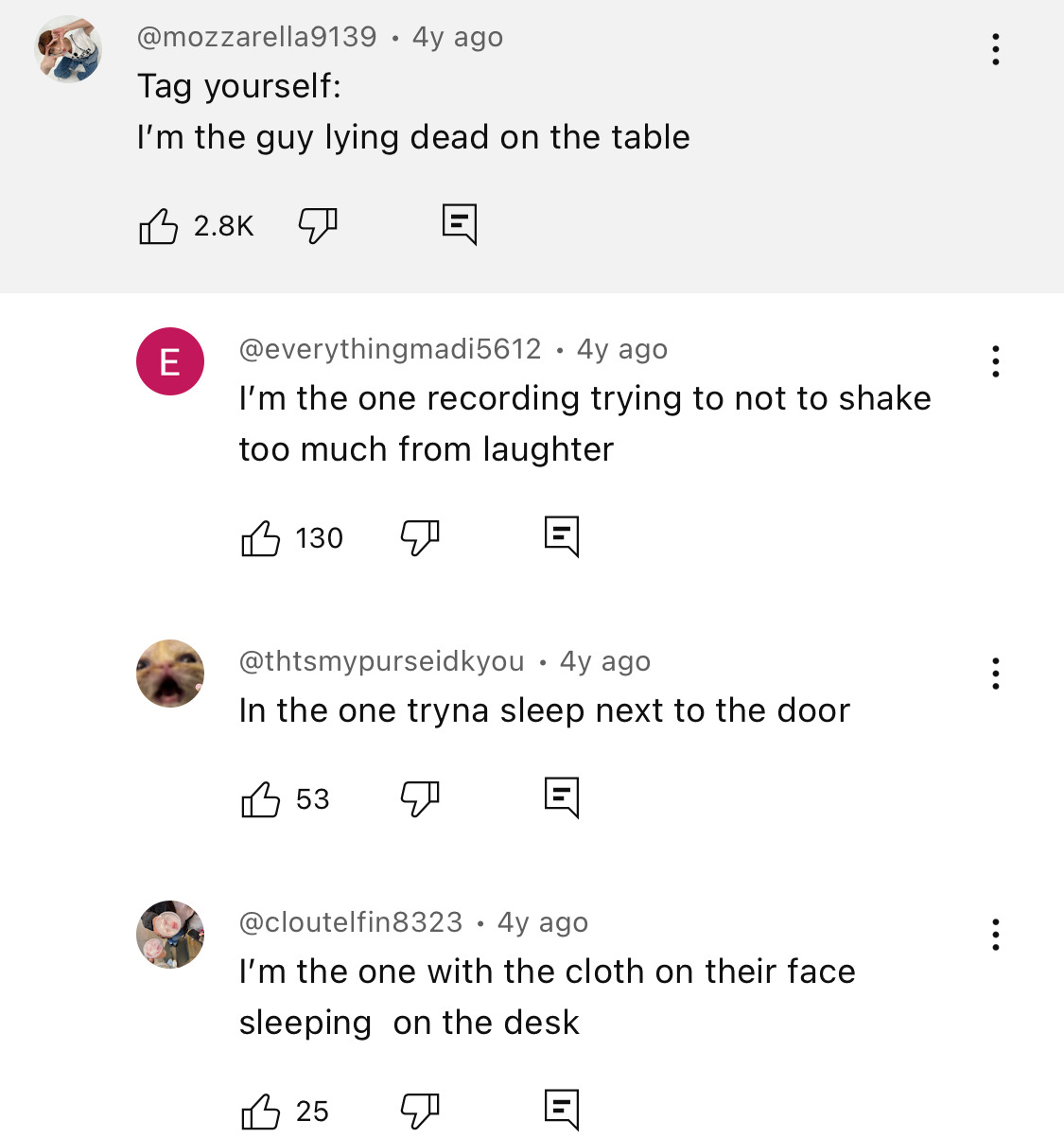The width and height of the screenshot is (1064, 1138).
Task: Open @everythingmadi5612 username link
Action: click(390, 349)
